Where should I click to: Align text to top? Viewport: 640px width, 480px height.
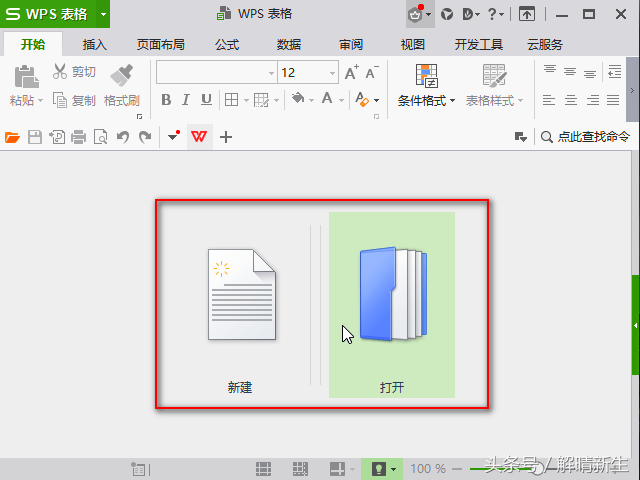pos(550,70)
